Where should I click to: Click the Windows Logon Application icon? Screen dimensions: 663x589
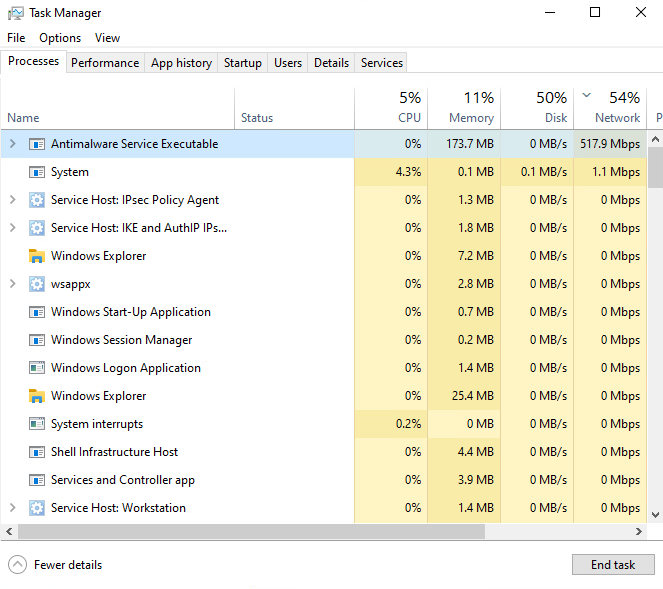[x=37, y=368]
